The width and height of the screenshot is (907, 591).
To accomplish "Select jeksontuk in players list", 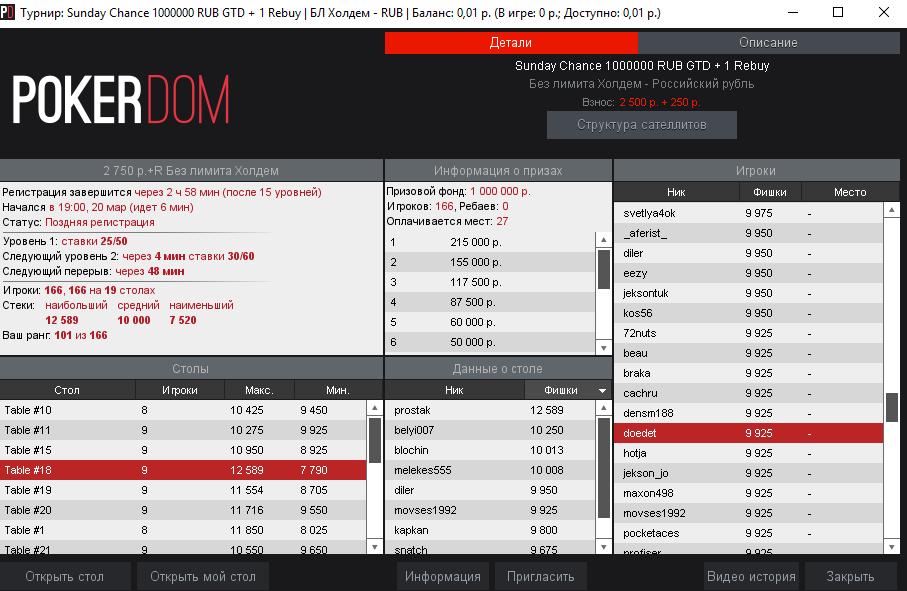I will pyautogui.click(x=749, y=293).
